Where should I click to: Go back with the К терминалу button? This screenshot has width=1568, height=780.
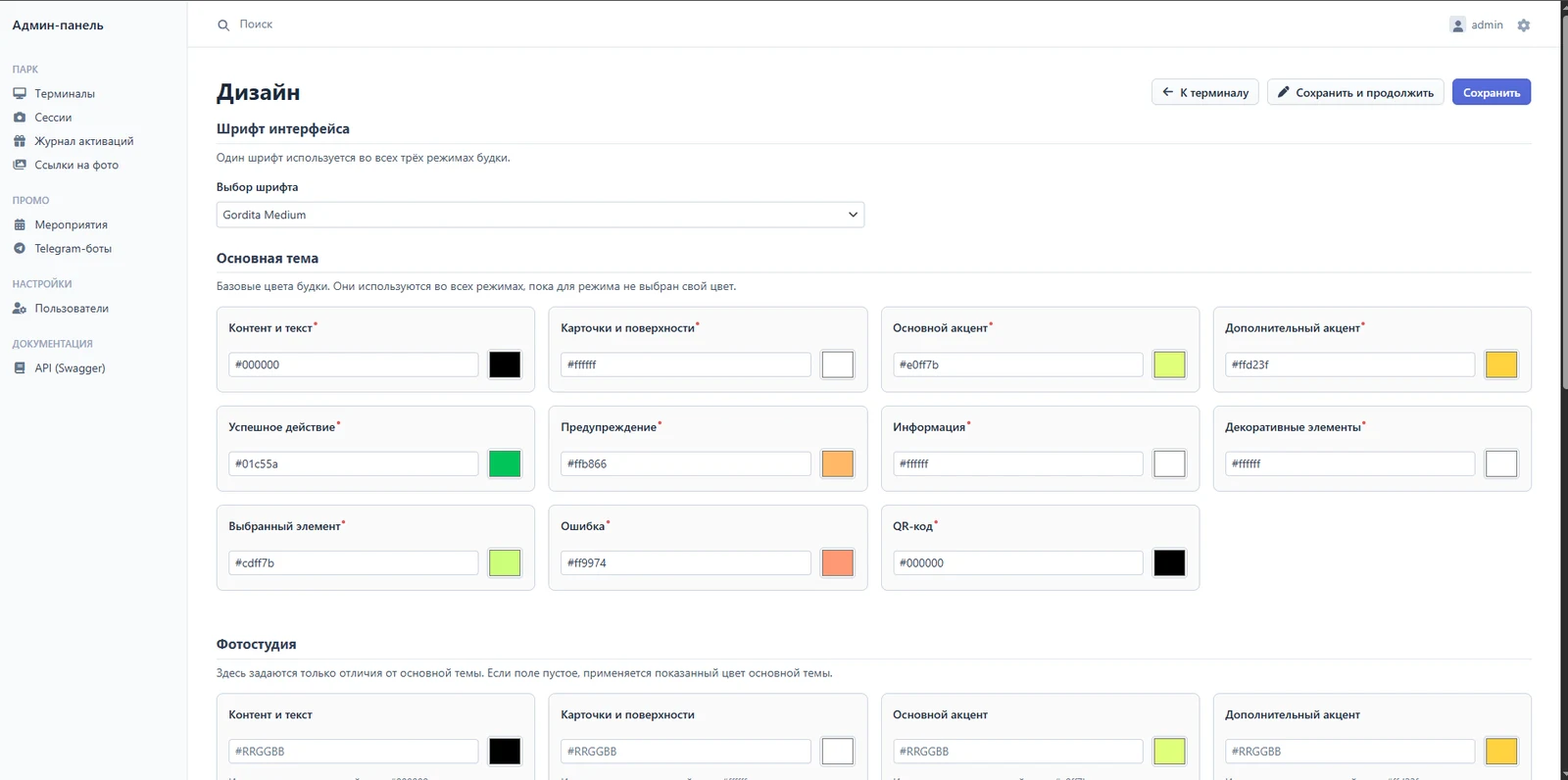click(x=1205, y=92)
